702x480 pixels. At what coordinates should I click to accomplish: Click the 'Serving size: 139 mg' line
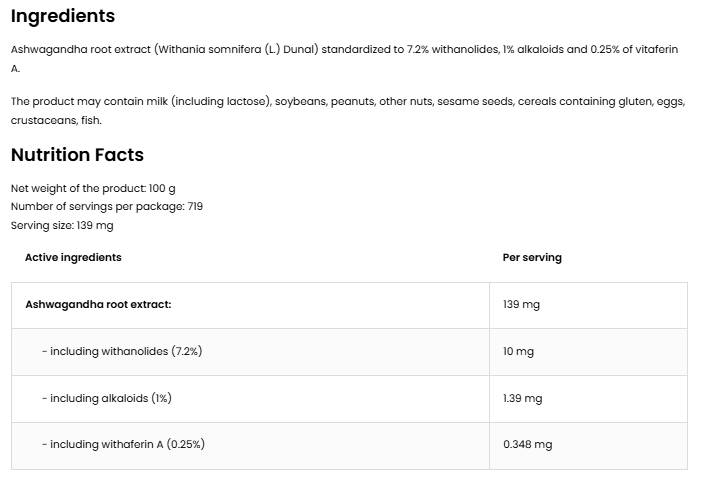tap(62, 225)
